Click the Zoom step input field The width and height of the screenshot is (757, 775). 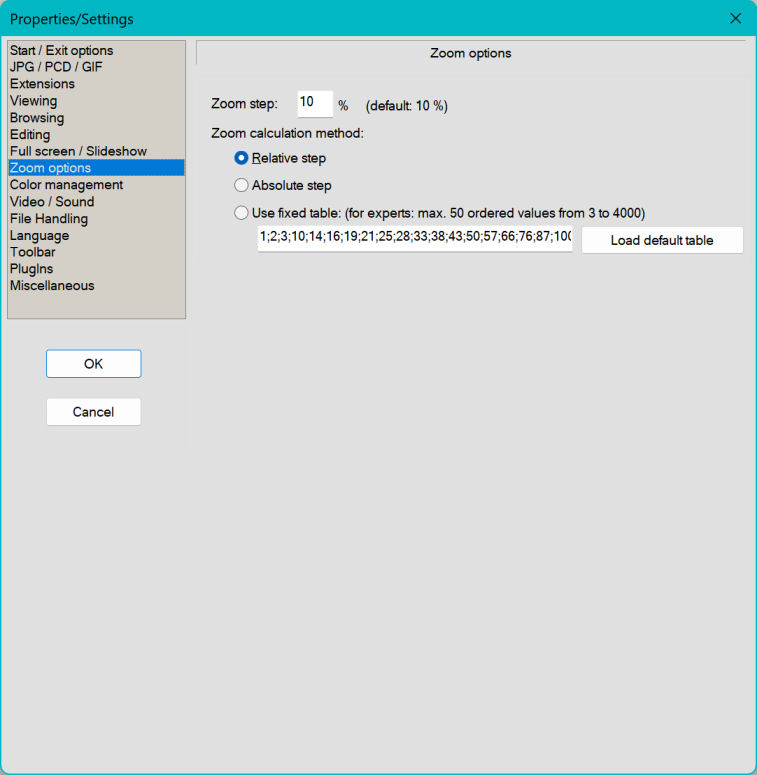click(x=314, y=104)
